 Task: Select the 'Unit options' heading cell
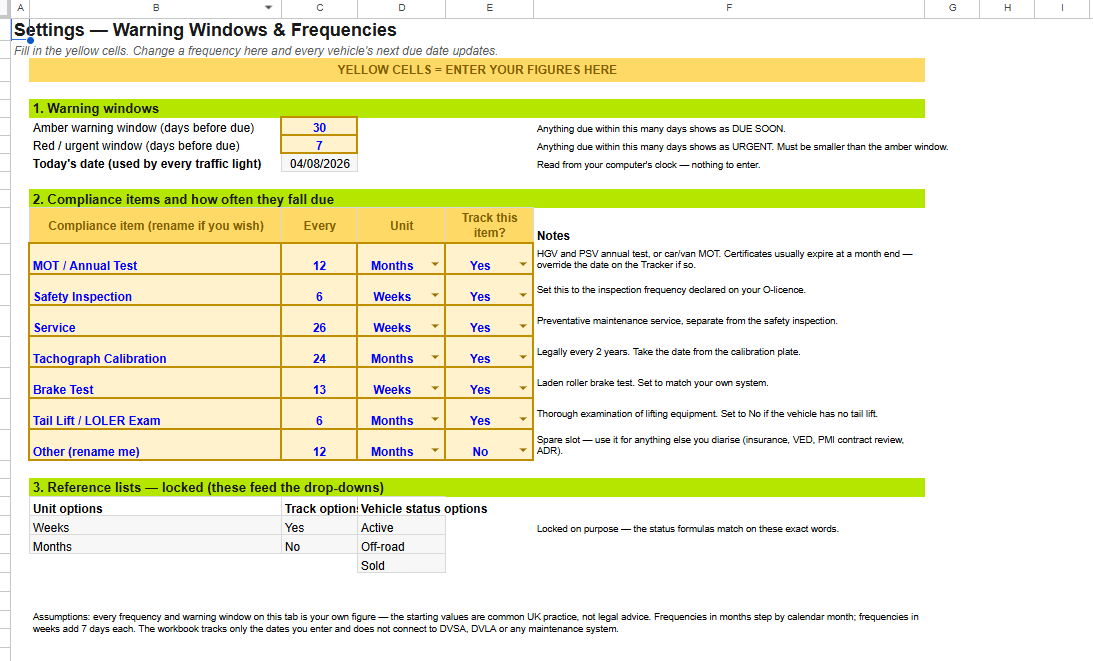pos(155,508)
